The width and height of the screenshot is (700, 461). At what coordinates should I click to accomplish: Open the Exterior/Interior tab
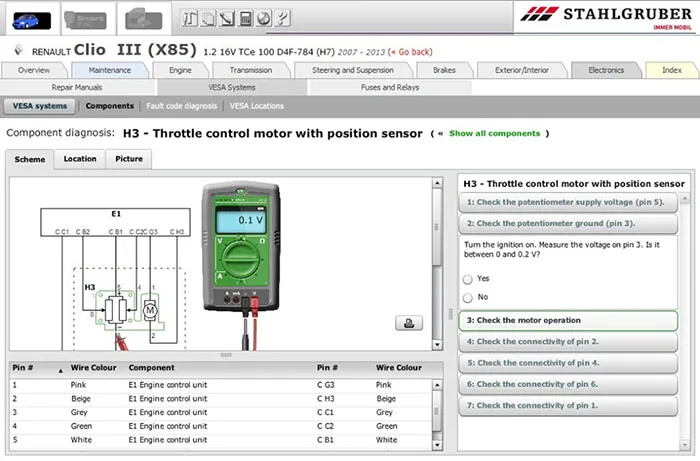point(521,71)
